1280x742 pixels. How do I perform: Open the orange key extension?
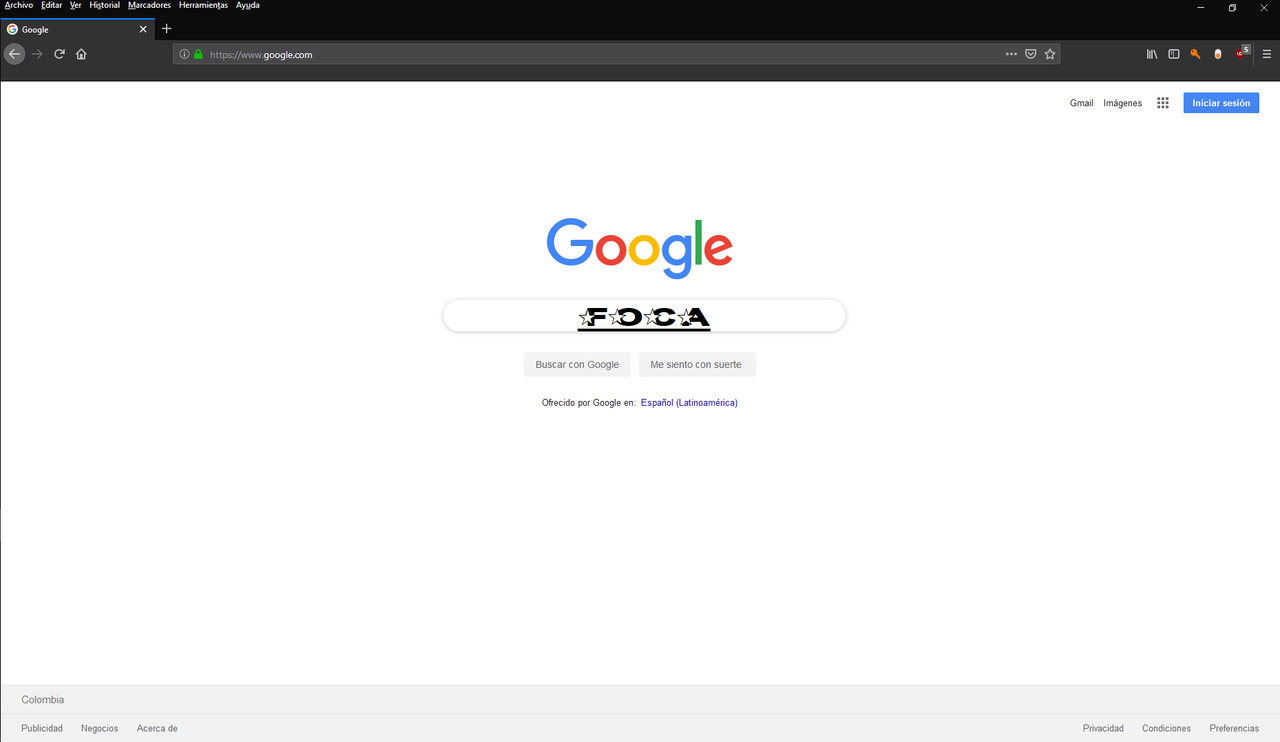tap(1195, 54)
